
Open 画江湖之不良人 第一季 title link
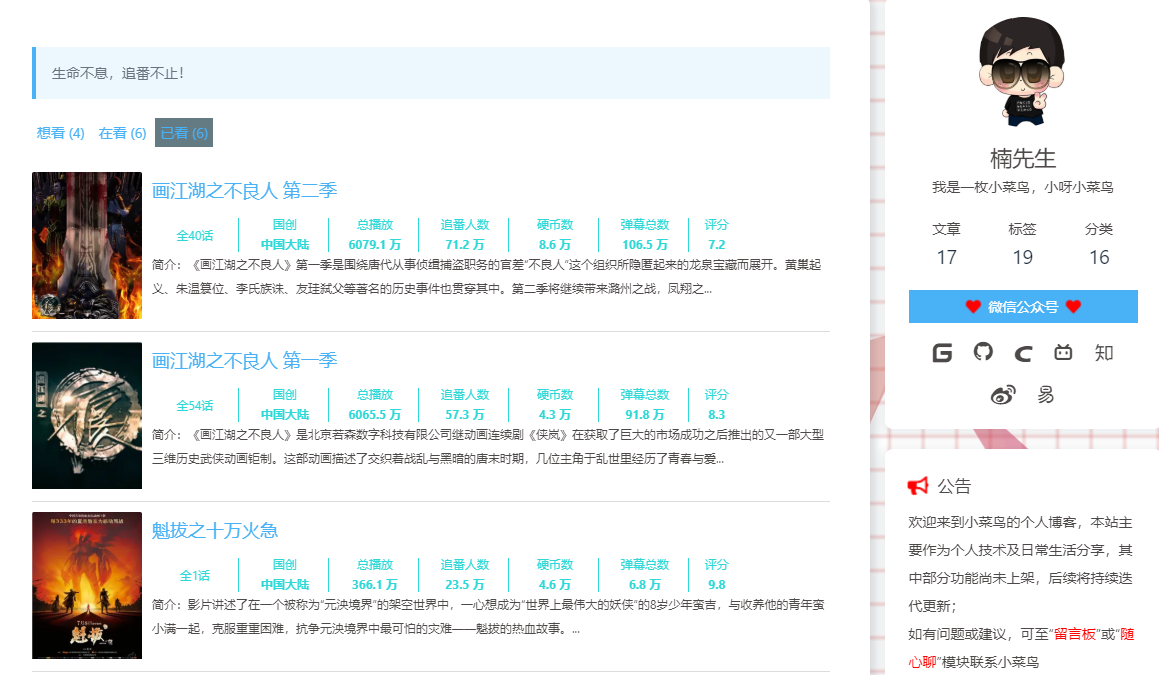click(x=244, y=360)
